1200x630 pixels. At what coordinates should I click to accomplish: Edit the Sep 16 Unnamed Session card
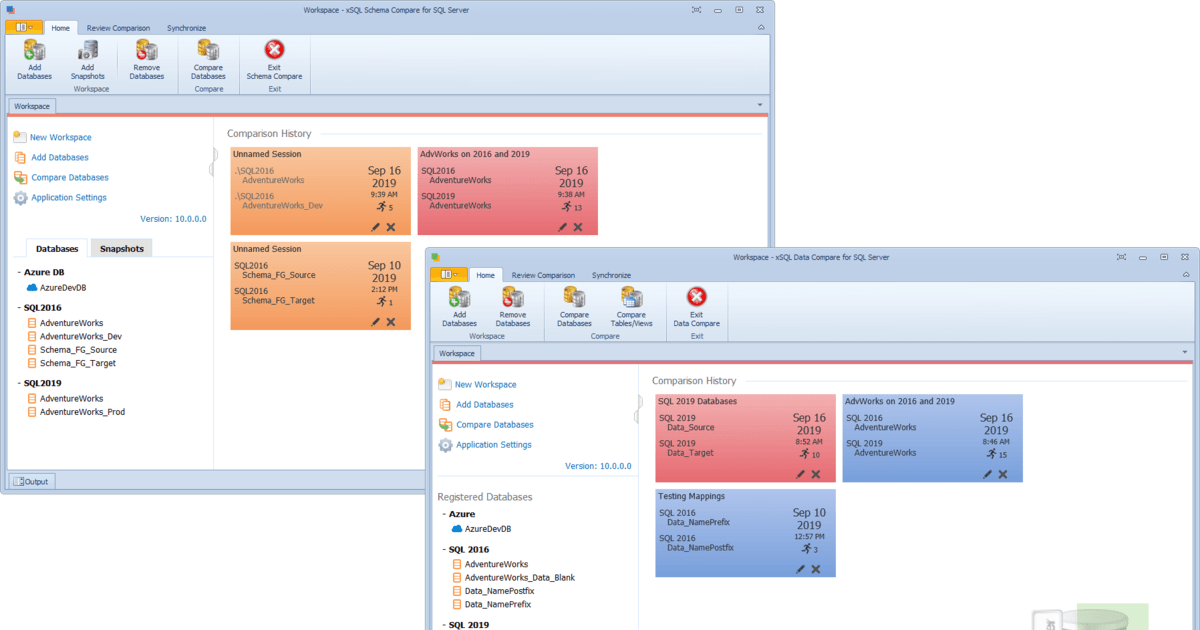click(x=376, y=227)
